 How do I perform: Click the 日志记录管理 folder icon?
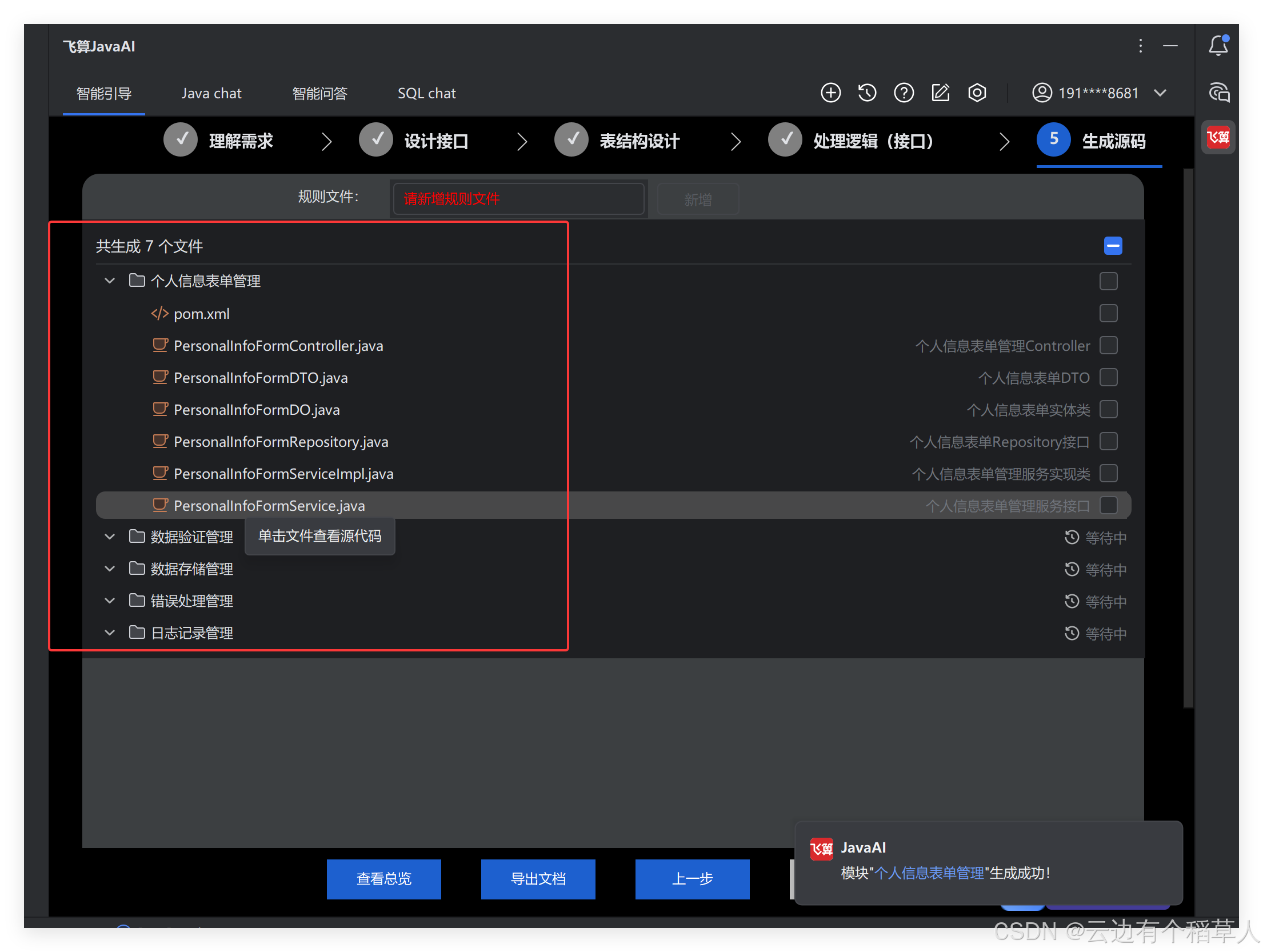click(137, 633)
